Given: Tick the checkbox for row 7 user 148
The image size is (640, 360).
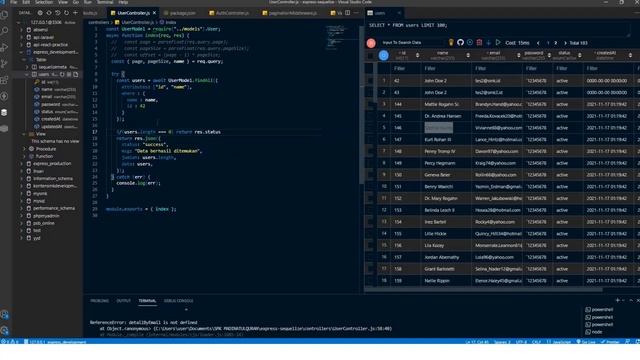Looking at the screenshot, I should pos(370,151).
